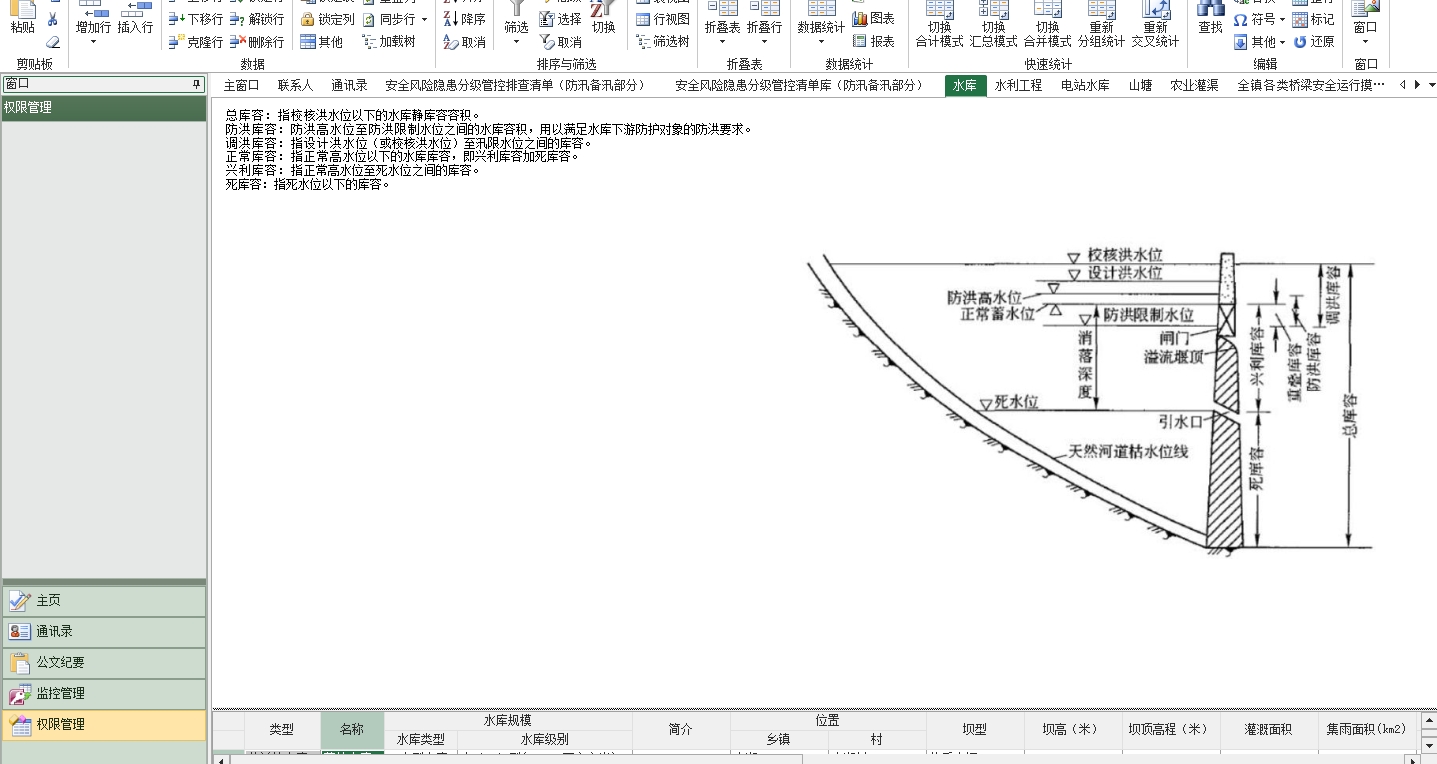
Task: Expand the 折叠表 dropdown
Action: click(x=722, y=42)
